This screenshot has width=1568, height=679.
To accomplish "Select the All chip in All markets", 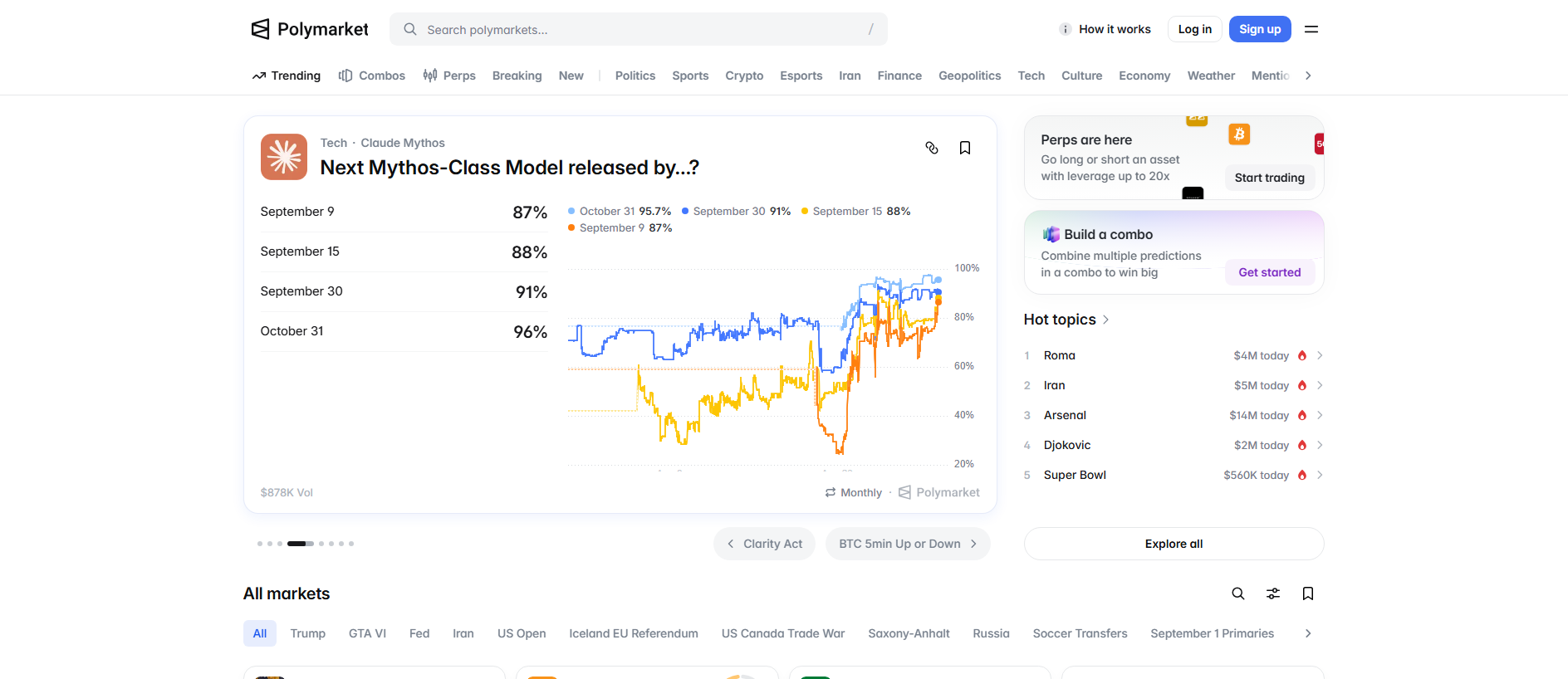I will (x=260, y=633).
